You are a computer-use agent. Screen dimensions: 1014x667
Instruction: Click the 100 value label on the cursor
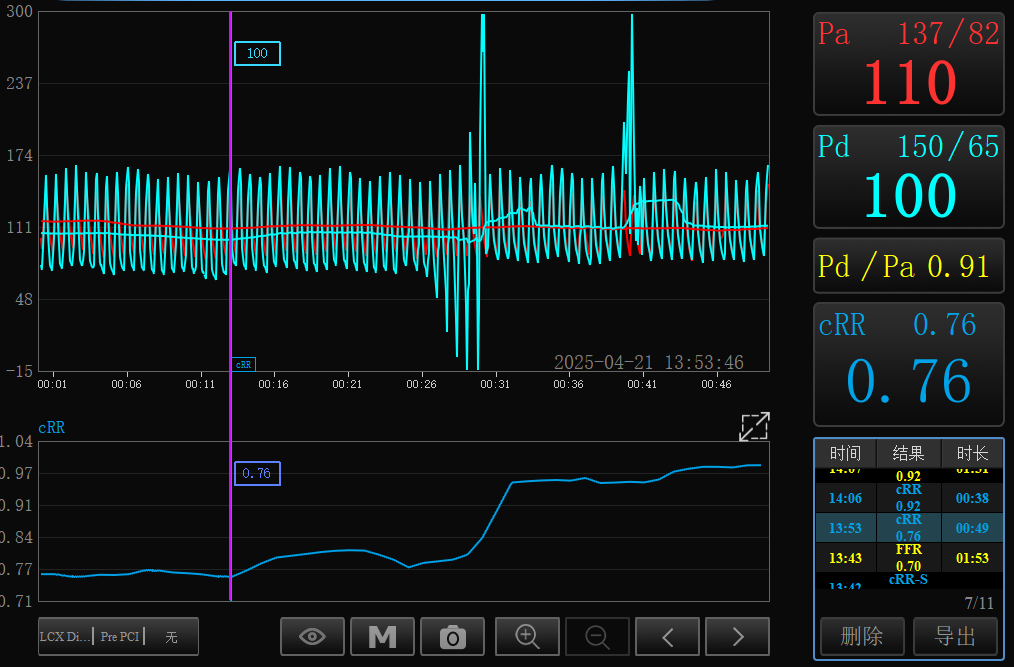(257, 54)
